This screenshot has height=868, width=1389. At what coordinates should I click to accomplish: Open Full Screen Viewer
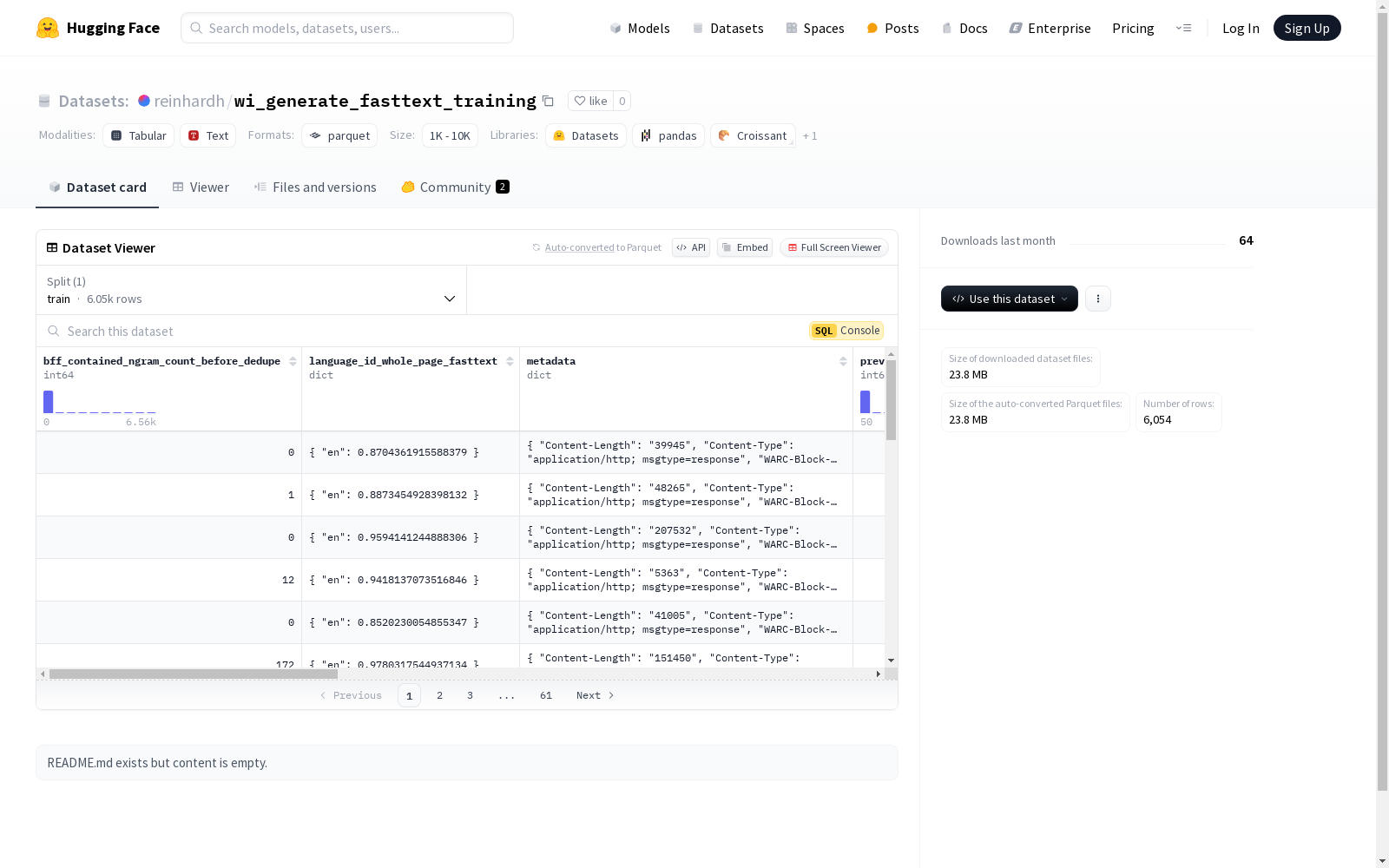[x=833, y=247]
